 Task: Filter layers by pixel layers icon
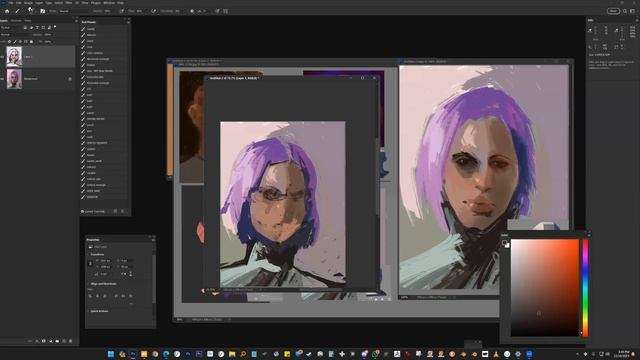point(25,27)
